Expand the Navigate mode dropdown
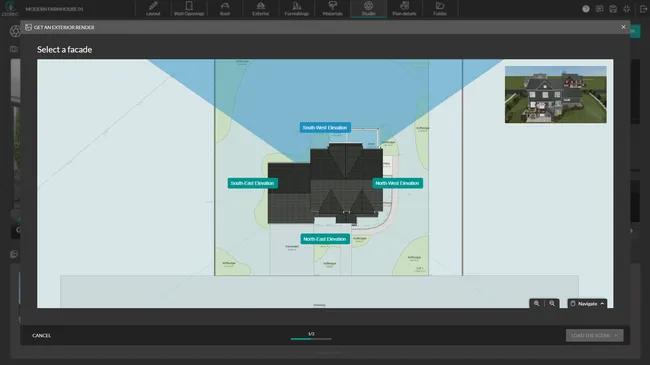 click(587, 304)
